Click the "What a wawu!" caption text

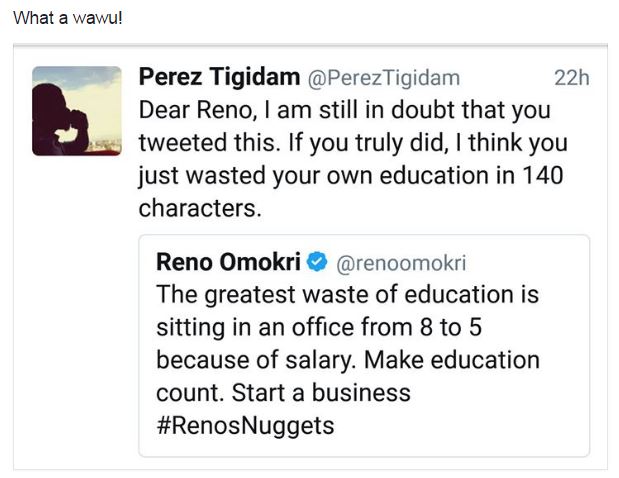67,21
